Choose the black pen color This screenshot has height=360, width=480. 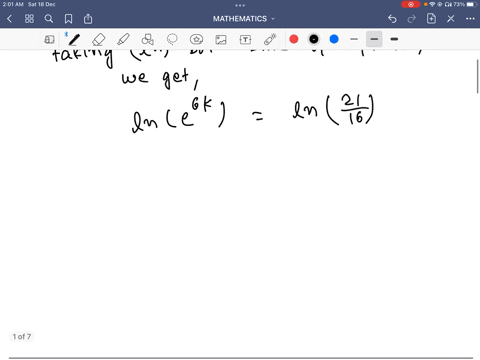(x=314, y=39)
